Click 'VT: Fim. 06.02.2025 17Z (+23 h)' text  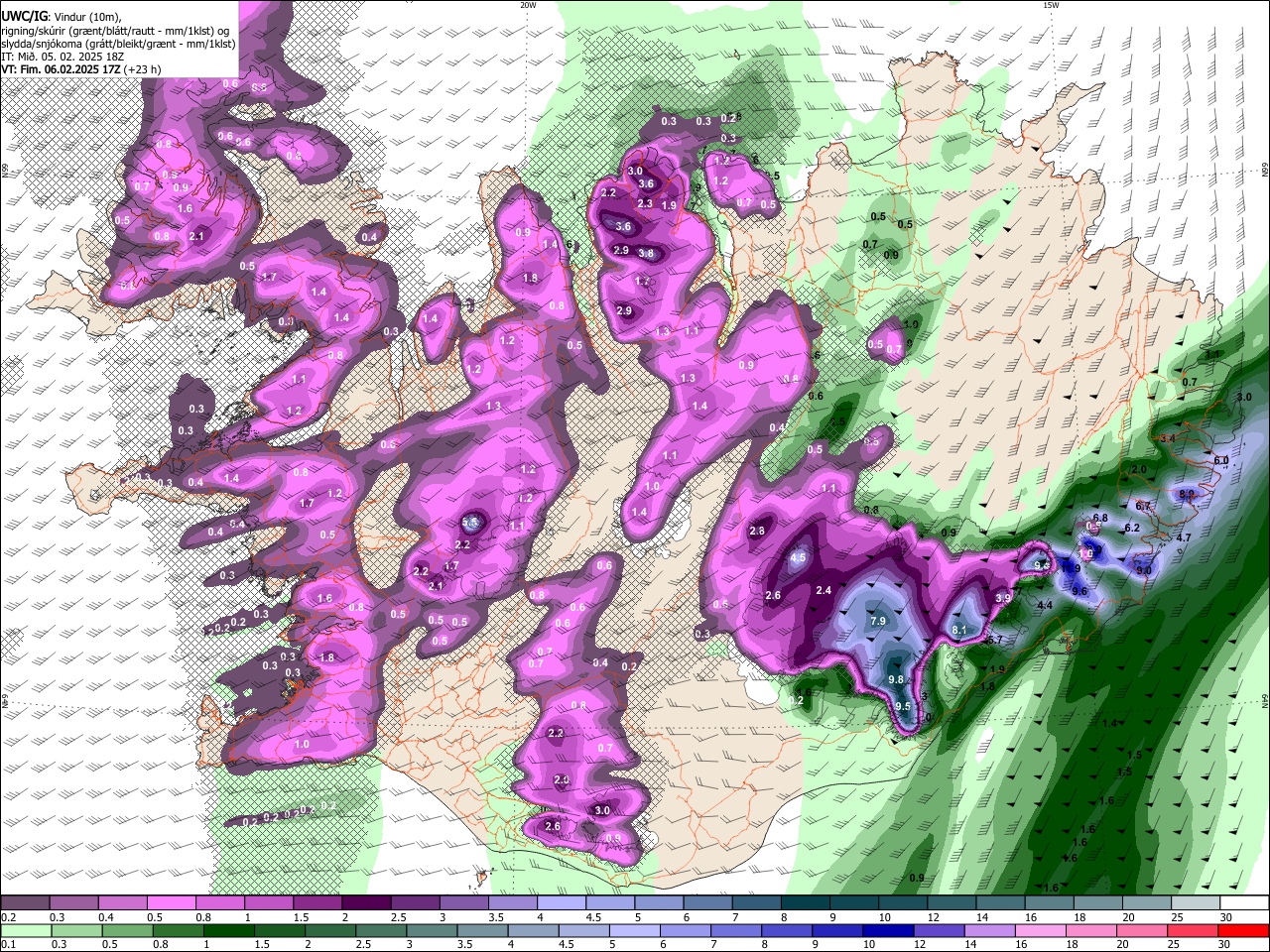pyautogui.click(x=81, y=69)
